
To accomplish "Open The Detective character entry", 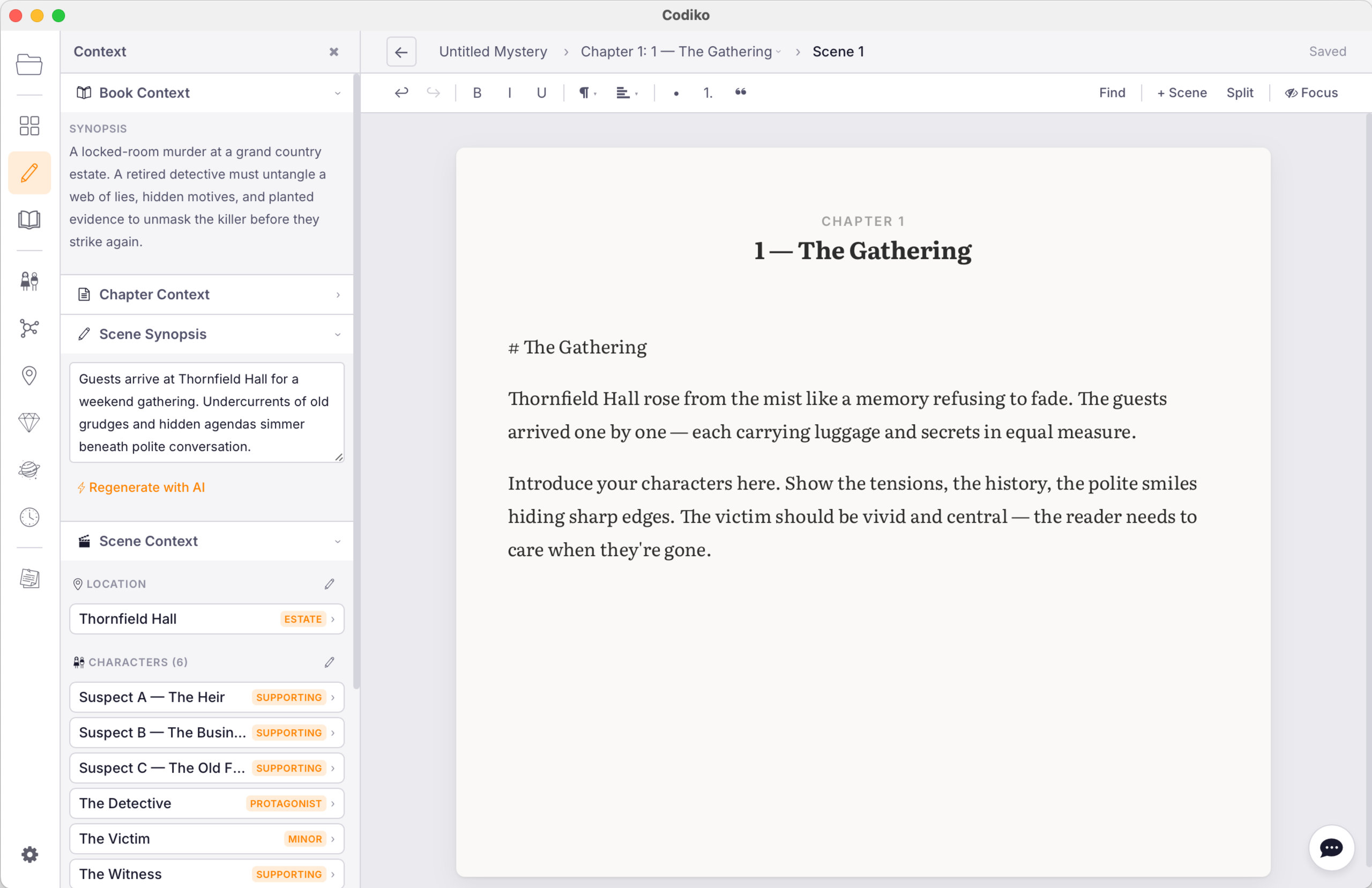I will click(x=206, y=803).
